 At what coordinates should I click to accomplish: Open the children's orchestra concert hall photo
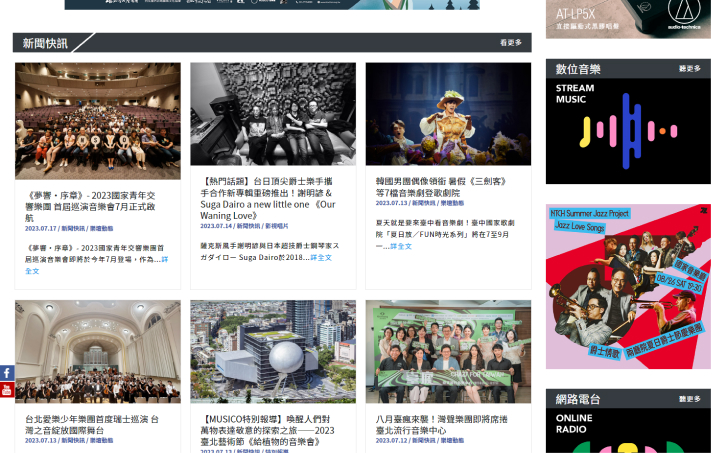click(97, 351)
